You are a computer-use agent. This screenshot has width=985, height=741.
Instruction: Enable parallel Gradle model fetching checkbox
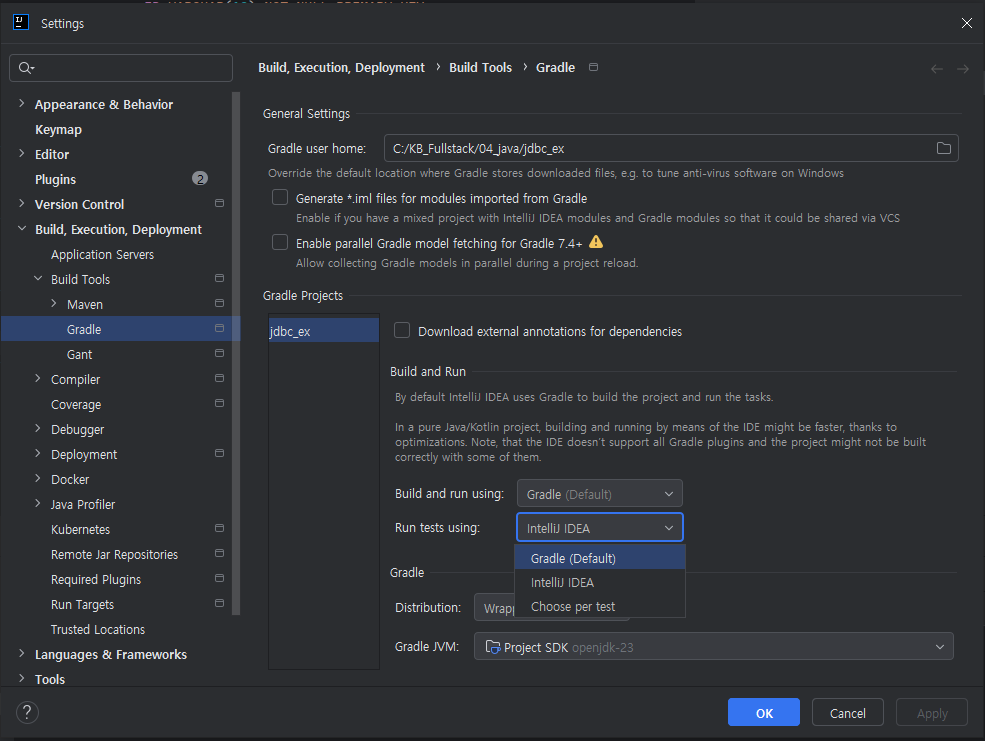click(x=280, y=242)
